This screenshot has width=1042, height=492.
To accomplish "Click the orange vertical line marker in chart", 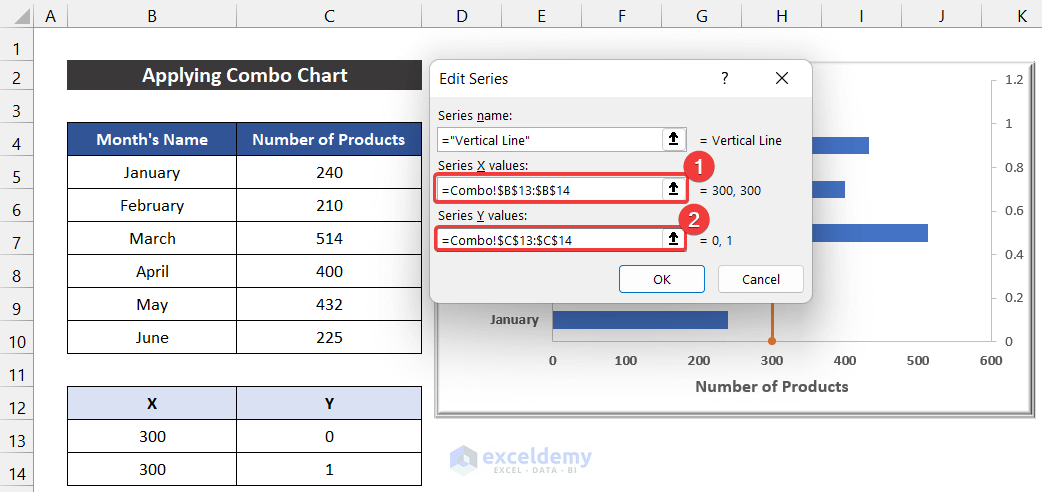I will point(771,341).
